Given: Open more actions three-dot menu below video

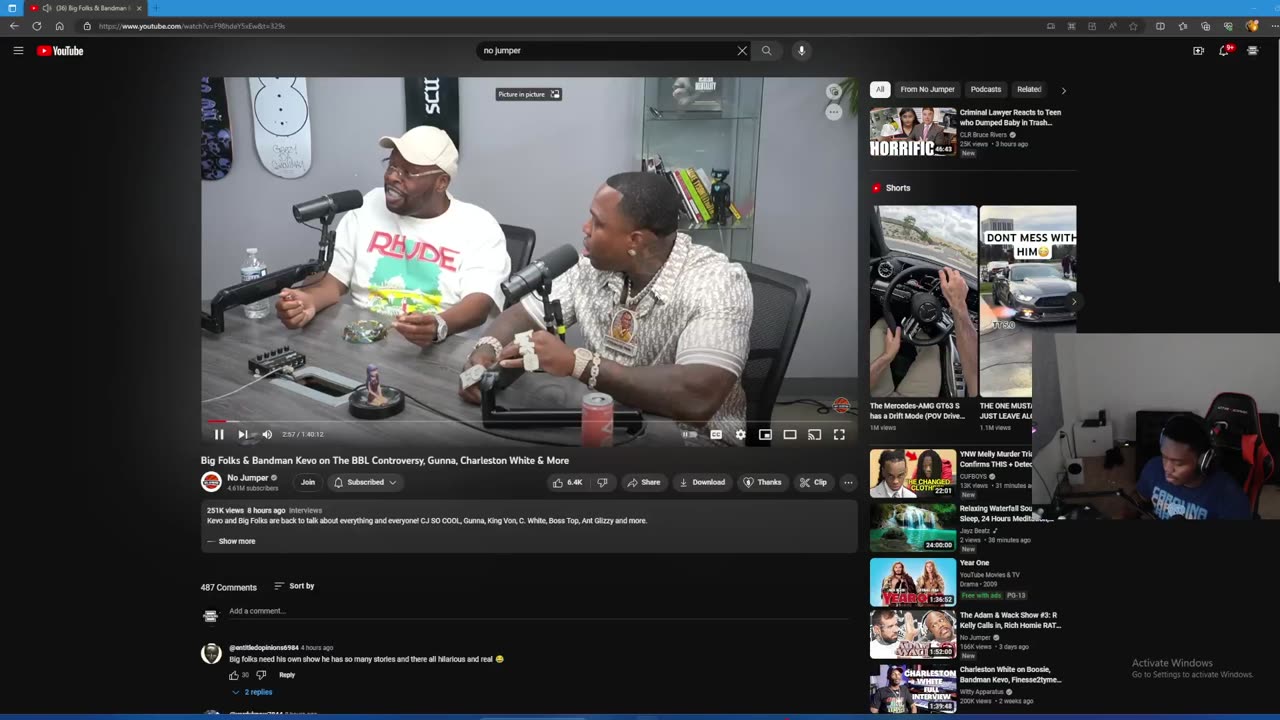Looking at the screenshot, I should pos(848,482).
